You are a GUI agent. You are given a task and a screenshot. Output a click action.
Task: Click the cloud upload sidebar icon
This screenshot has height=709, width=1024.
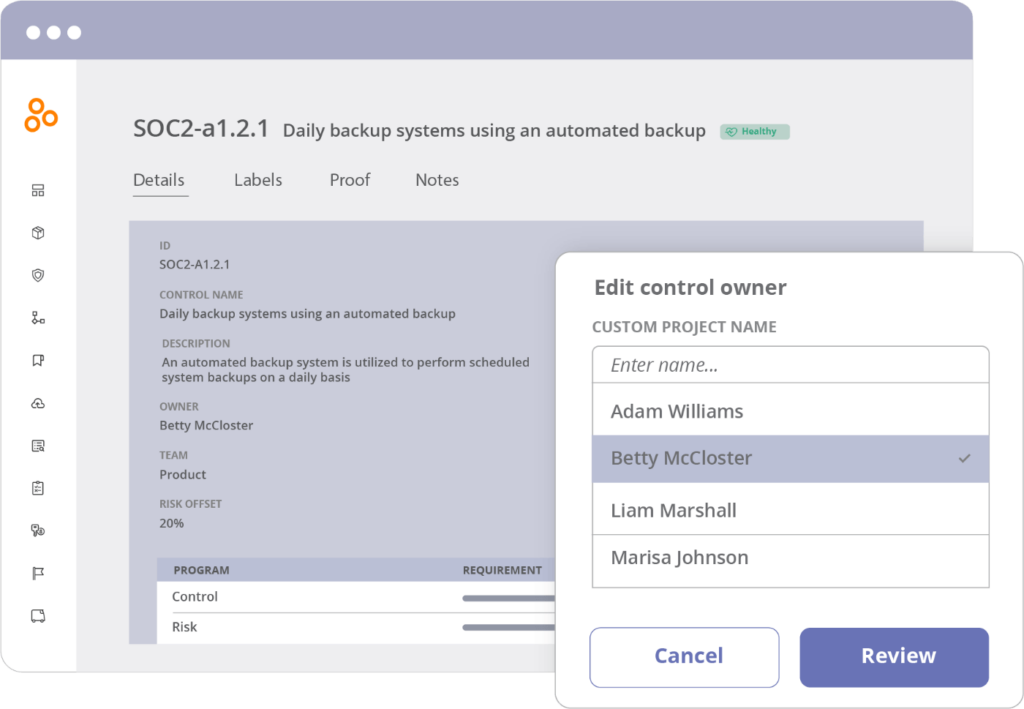tap(38, 404)
